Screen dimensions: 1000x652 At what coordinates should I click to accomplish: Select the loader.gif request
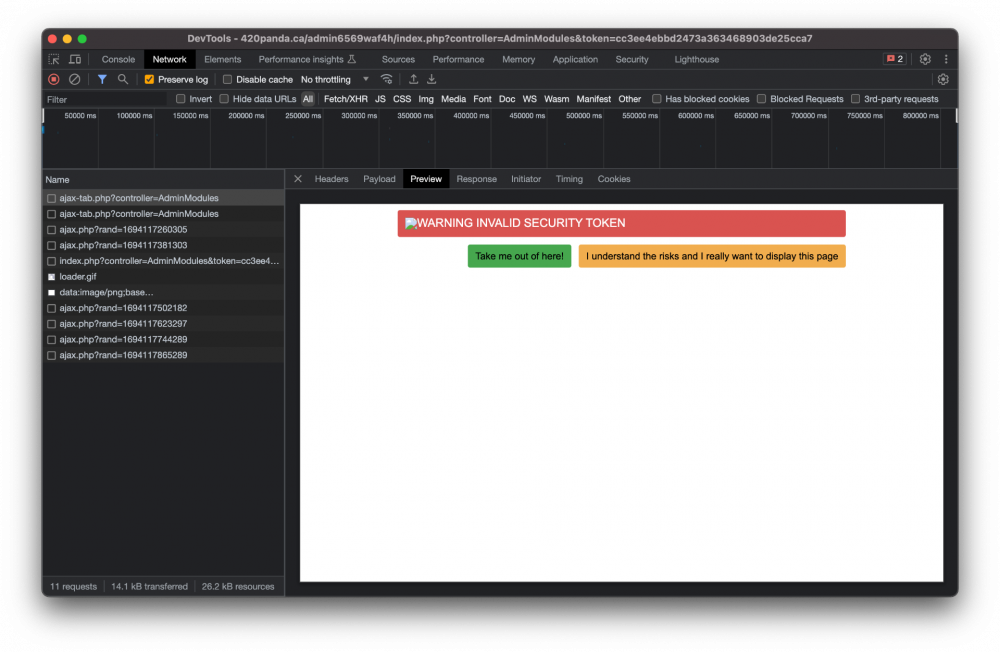point(163,277)
